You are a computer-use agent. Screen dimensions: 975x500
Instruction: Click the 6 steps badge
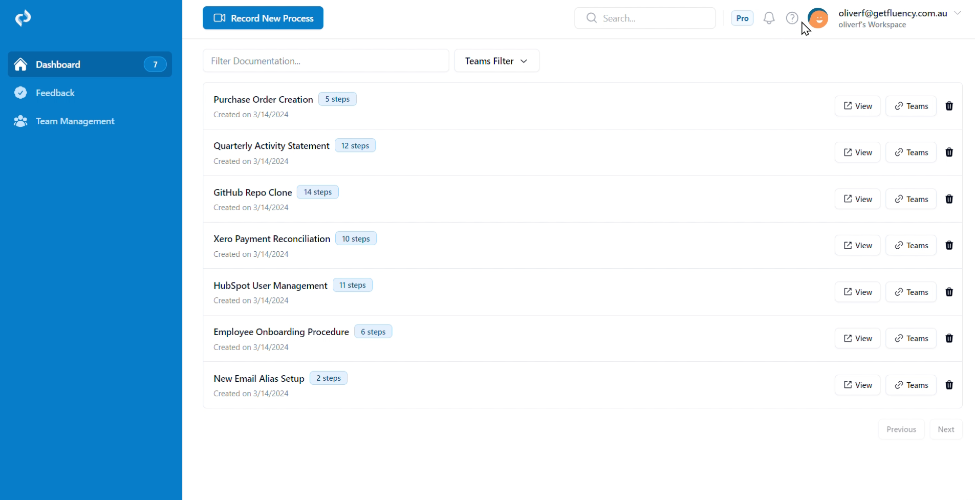click(x=373, y=331)
